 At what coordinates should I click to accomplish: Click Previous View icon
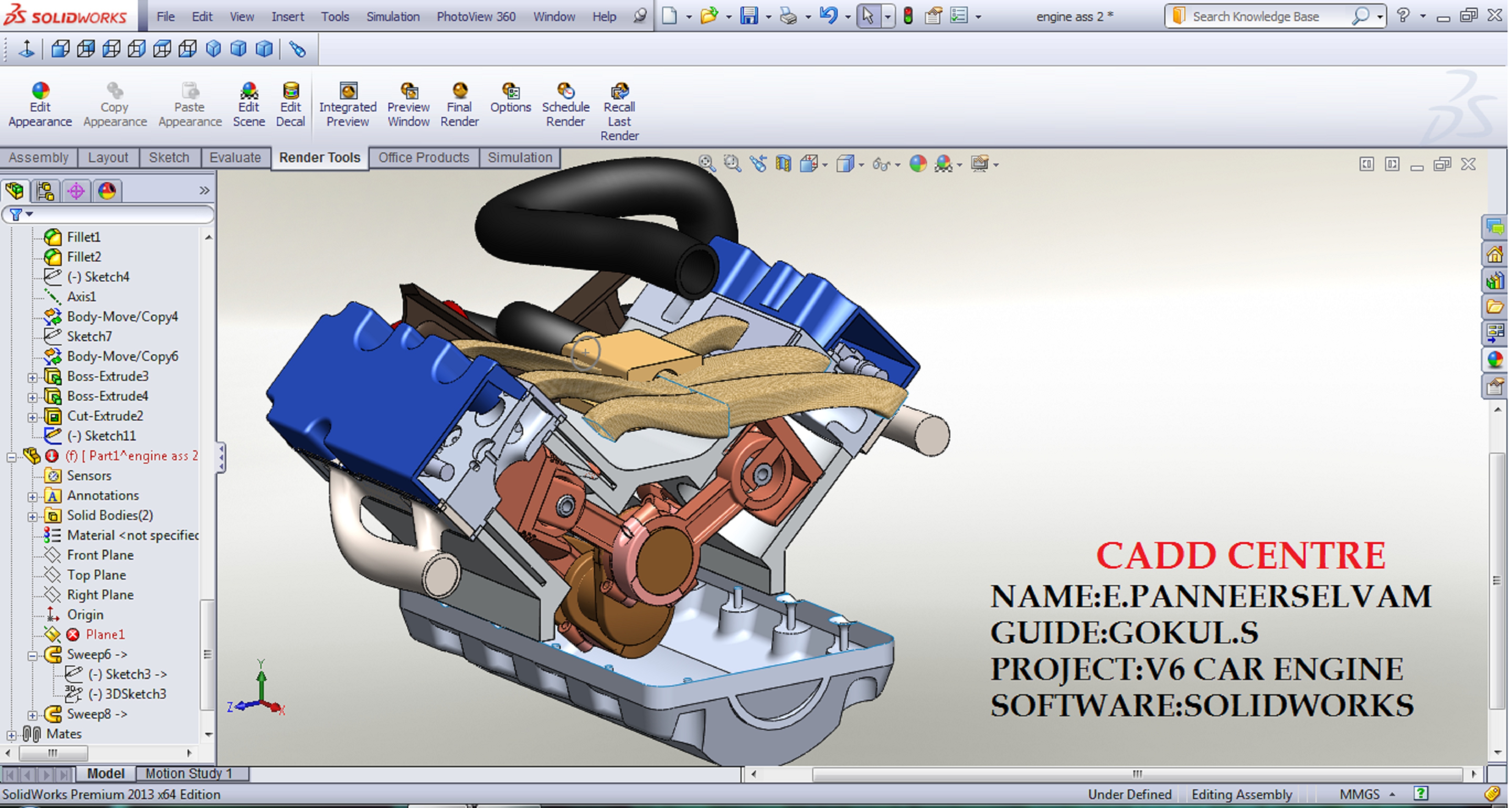click(x=758, y=163)
